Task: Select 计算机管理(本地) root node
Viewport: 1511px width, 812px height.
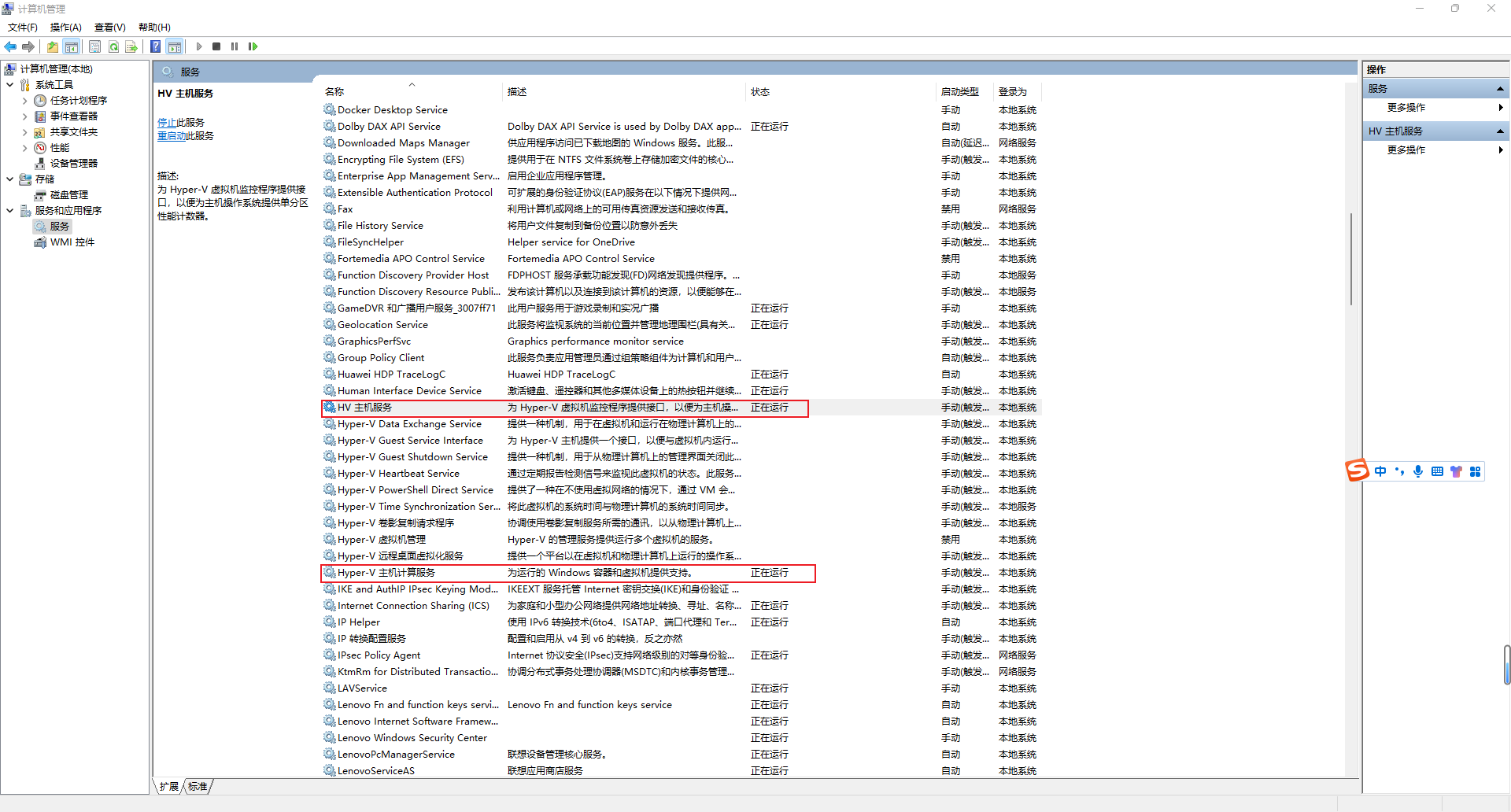Action: 56,69
